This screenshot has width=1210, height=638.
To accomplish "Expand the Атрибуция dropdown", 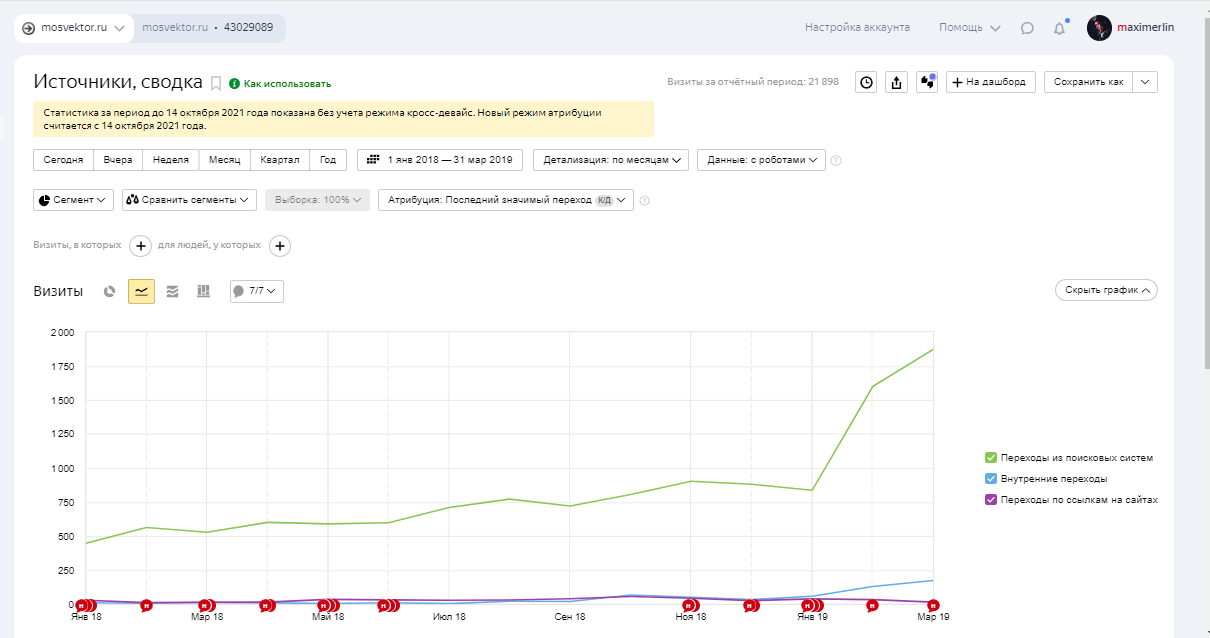I will click(x=505, y=200).
